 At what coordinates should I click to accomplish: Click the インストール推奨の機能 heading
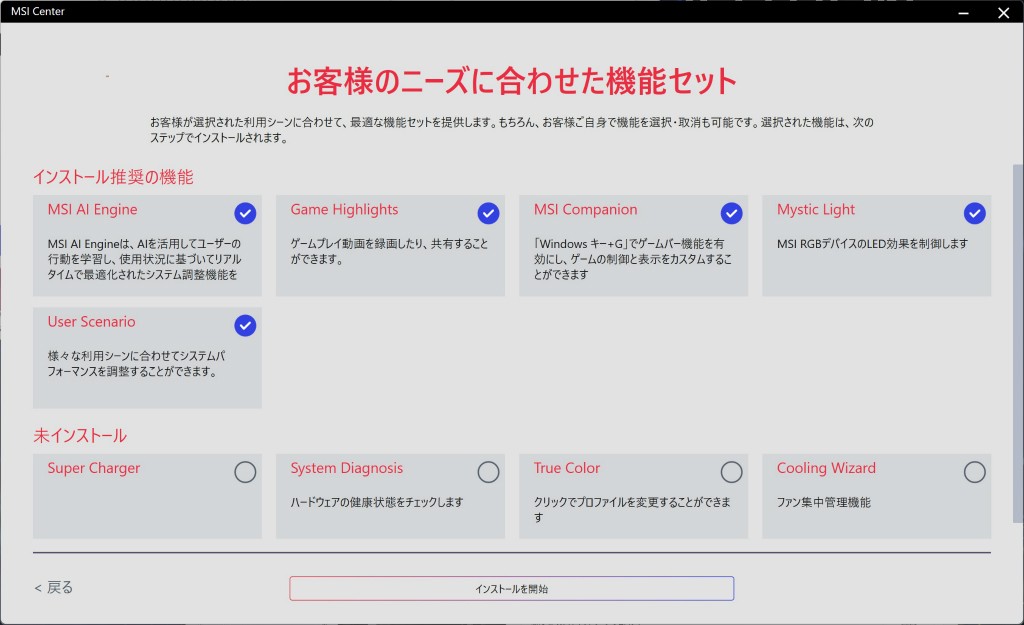click(113, 177)
